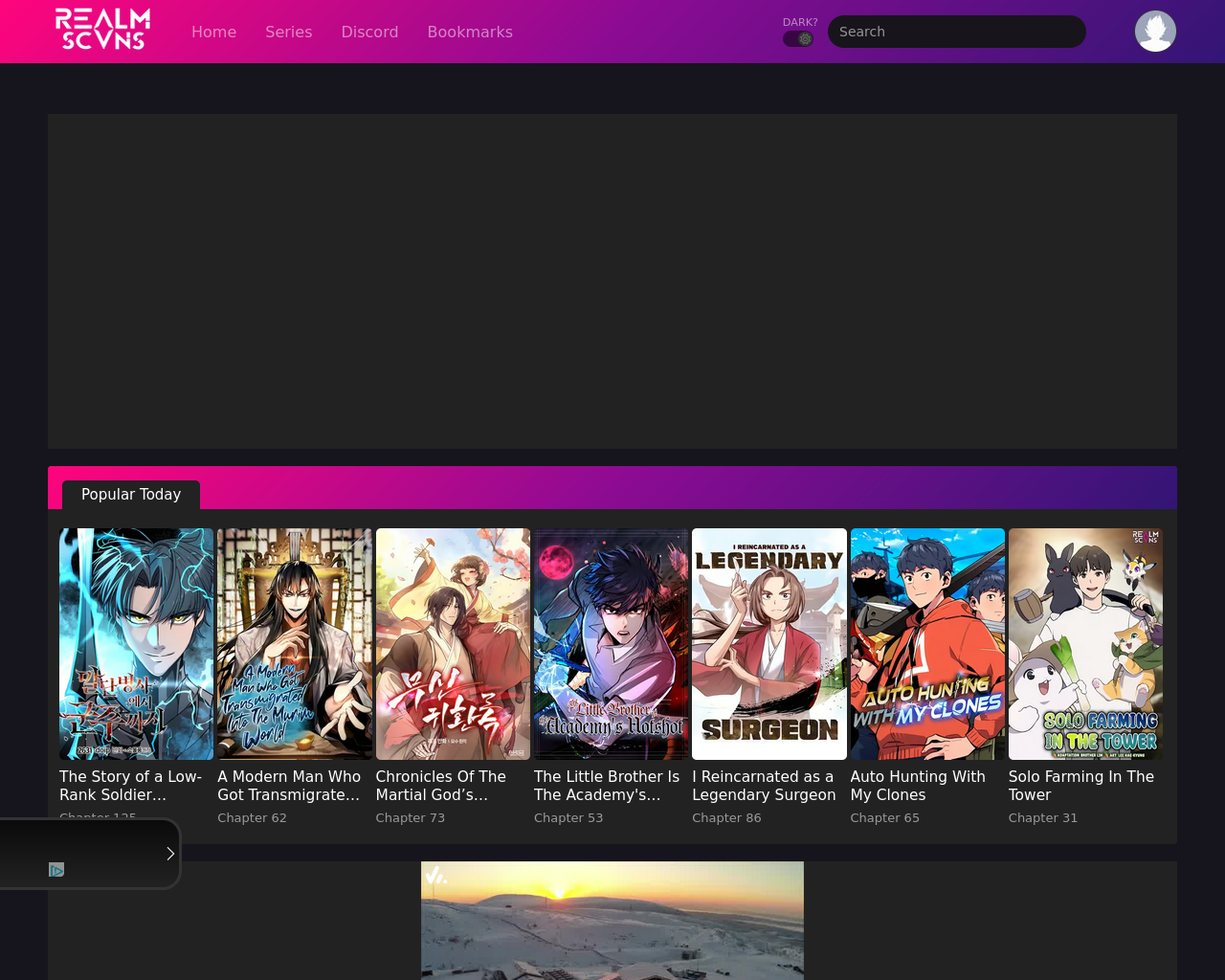Open Chronicles Of The Martial God's cover
1225x980 pixels.
point(453,644)
